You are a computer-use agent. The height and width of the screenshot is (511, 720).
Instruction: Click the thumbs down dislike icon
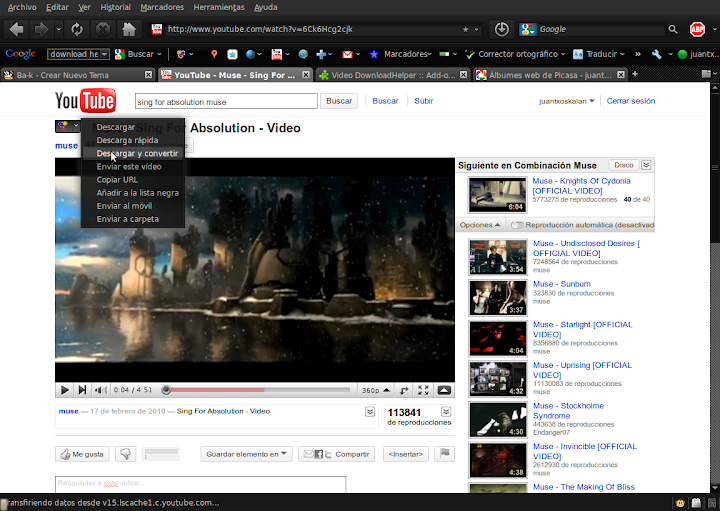point(125,454)
